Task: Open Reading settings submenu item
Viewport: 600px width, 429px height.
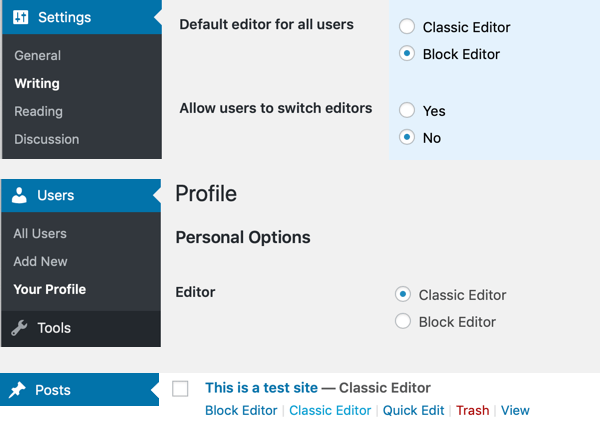Action: (x=38, y=111)
